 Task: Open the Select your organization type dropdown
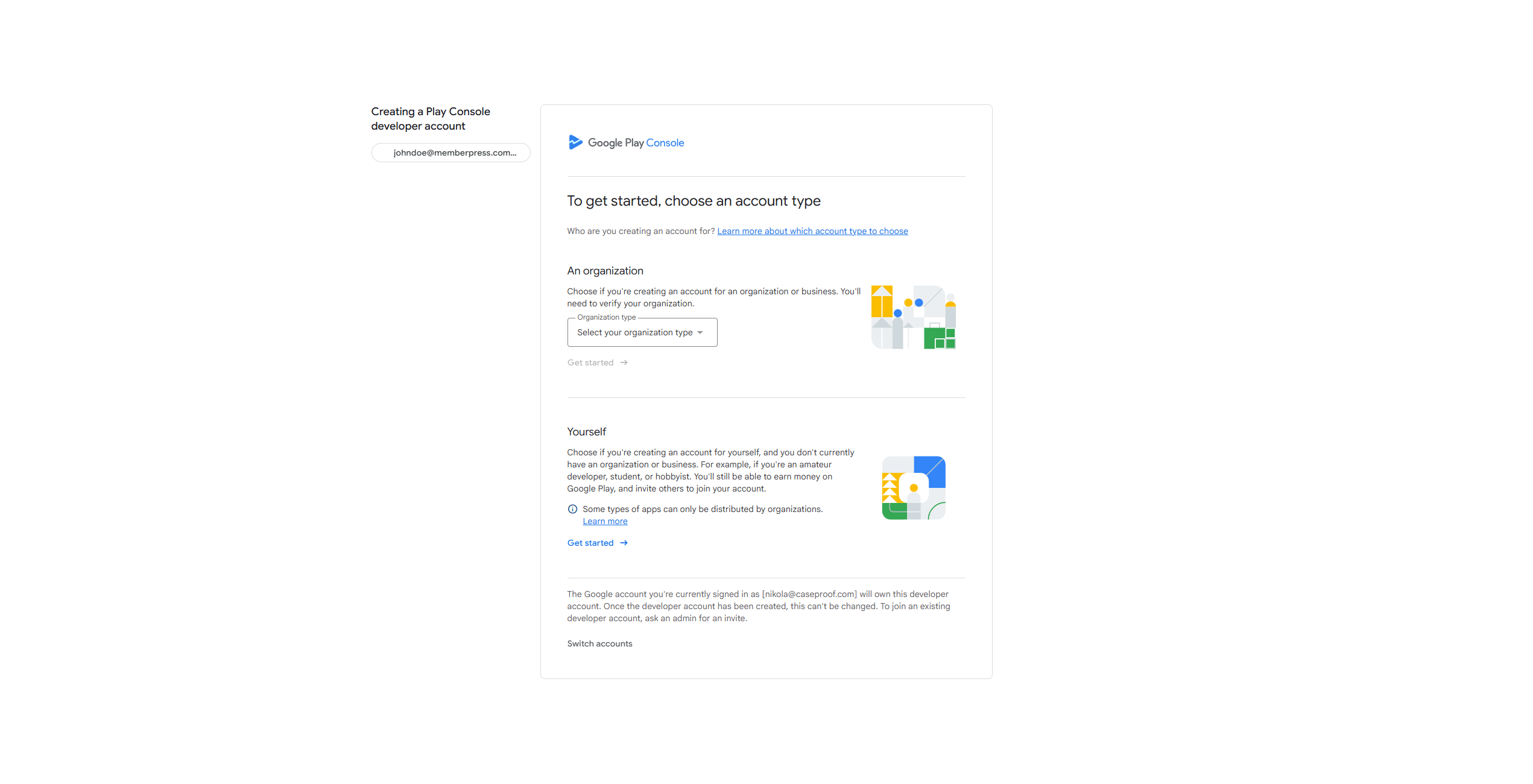(x=642, y=332)
